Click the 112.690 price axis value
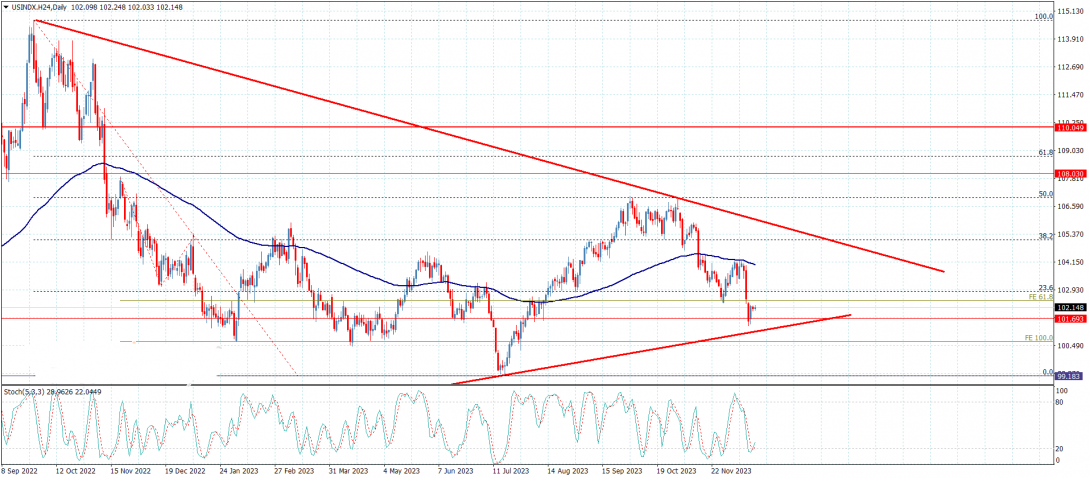The height and width of the screenshot is (478, 1090). (x=1072, y=67)
